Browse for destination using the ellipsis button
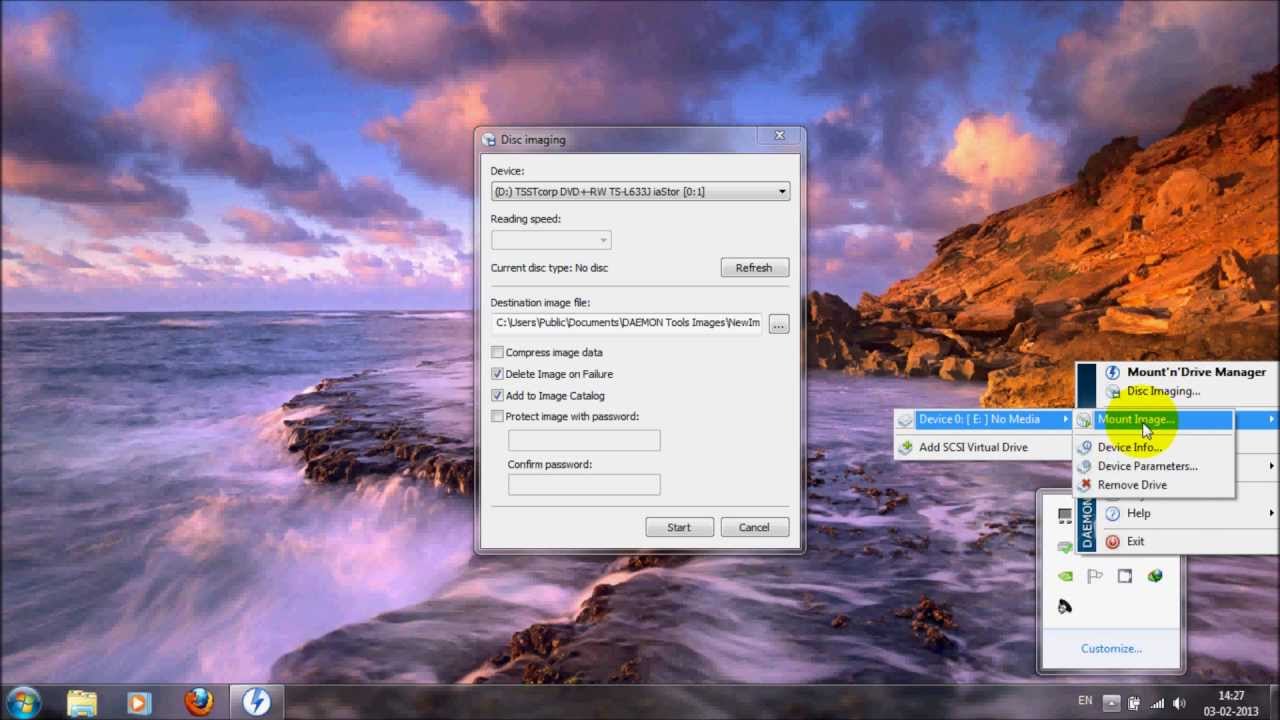The width and height of the screenshot is (1280, 720). [x=779, y=324]
